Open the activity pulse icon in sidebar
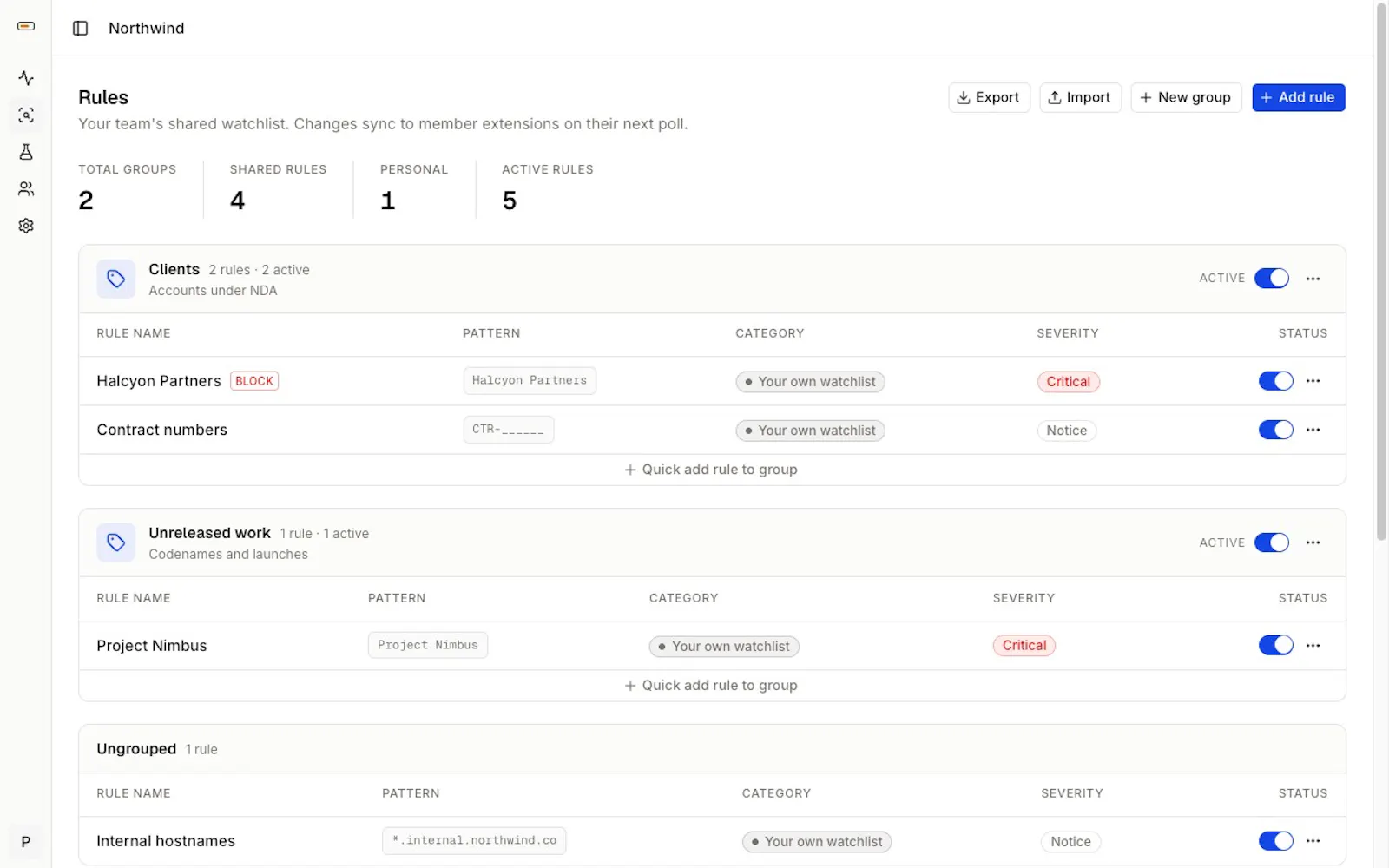This screenshot has height=868, width=1389. 26,78
